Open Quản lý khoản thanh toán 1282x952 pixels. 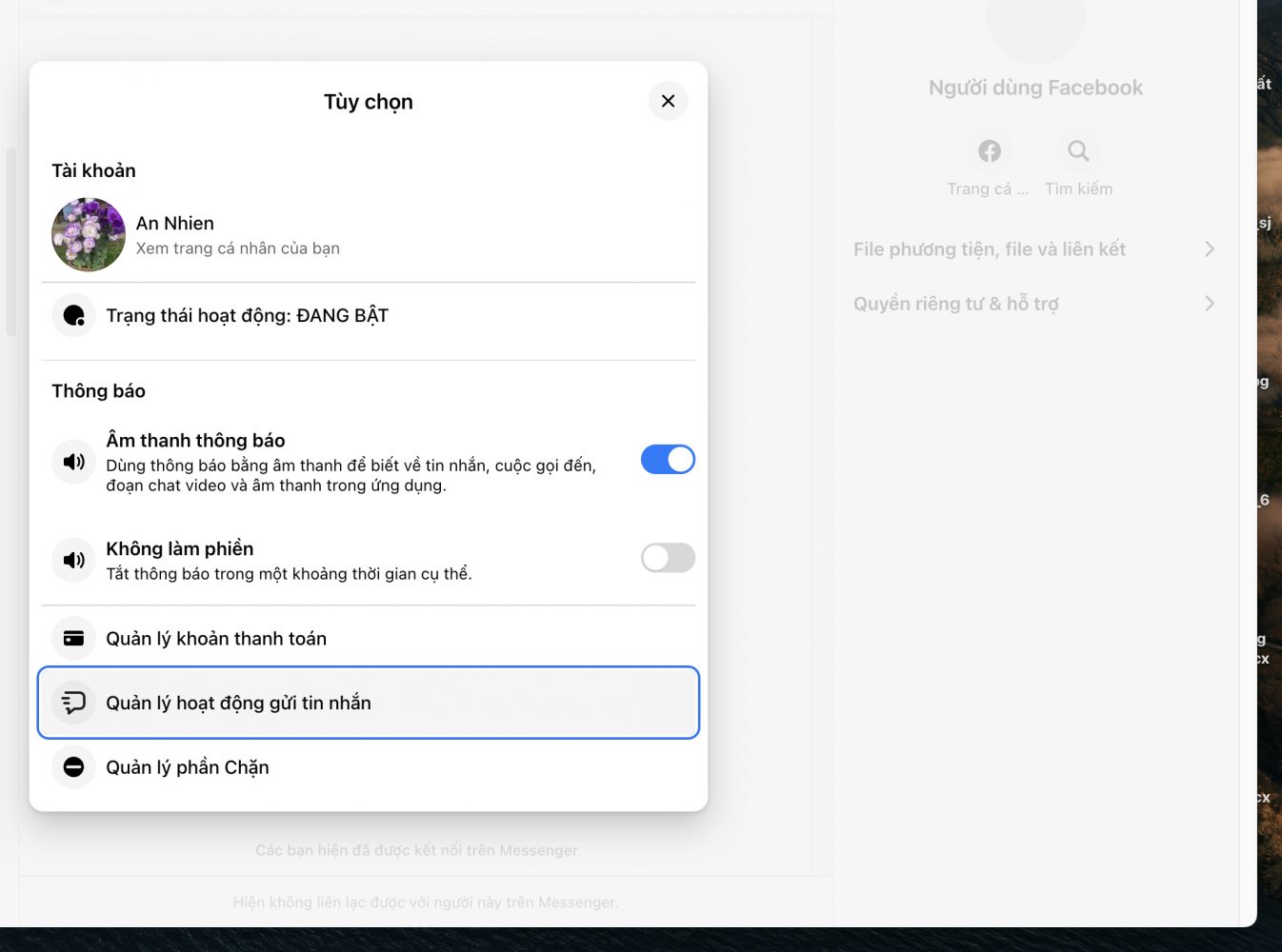coord(216,639)
